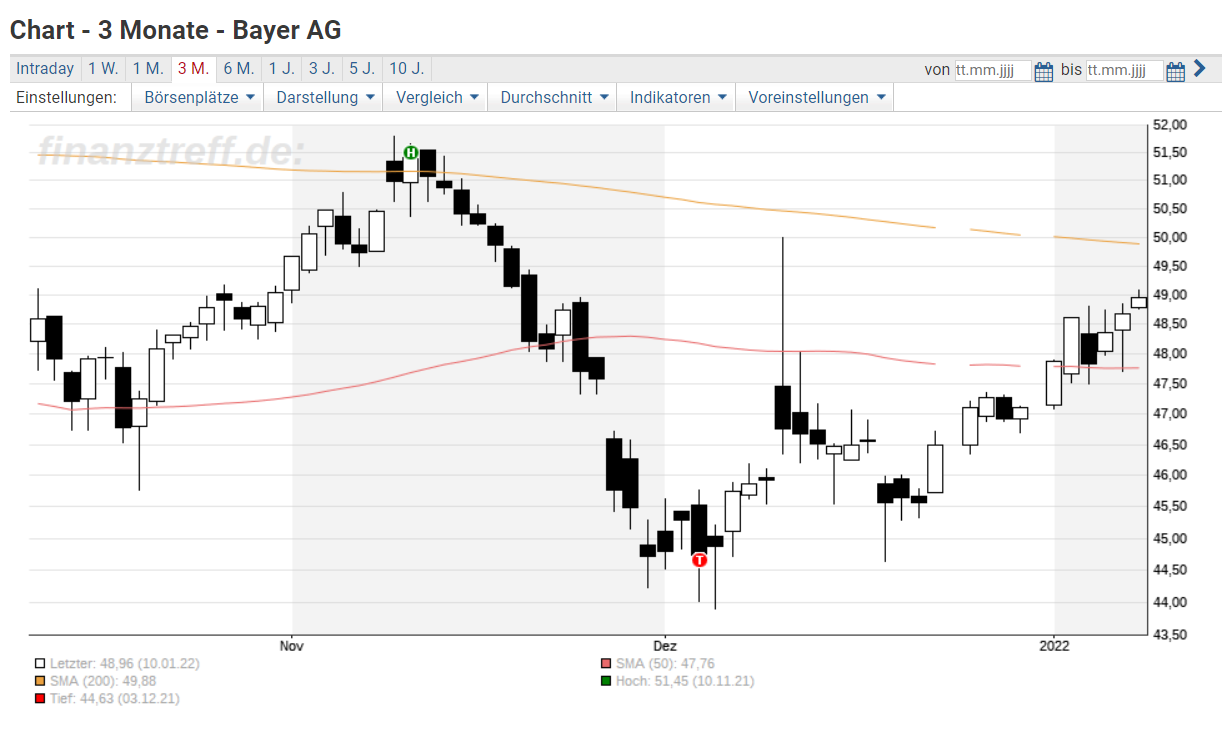Click the 'Chart - 3 Monate - Bayer AG' heading
Image resolution: width=1227 pixels, height=734 pixels.
[x=176, y=30]
